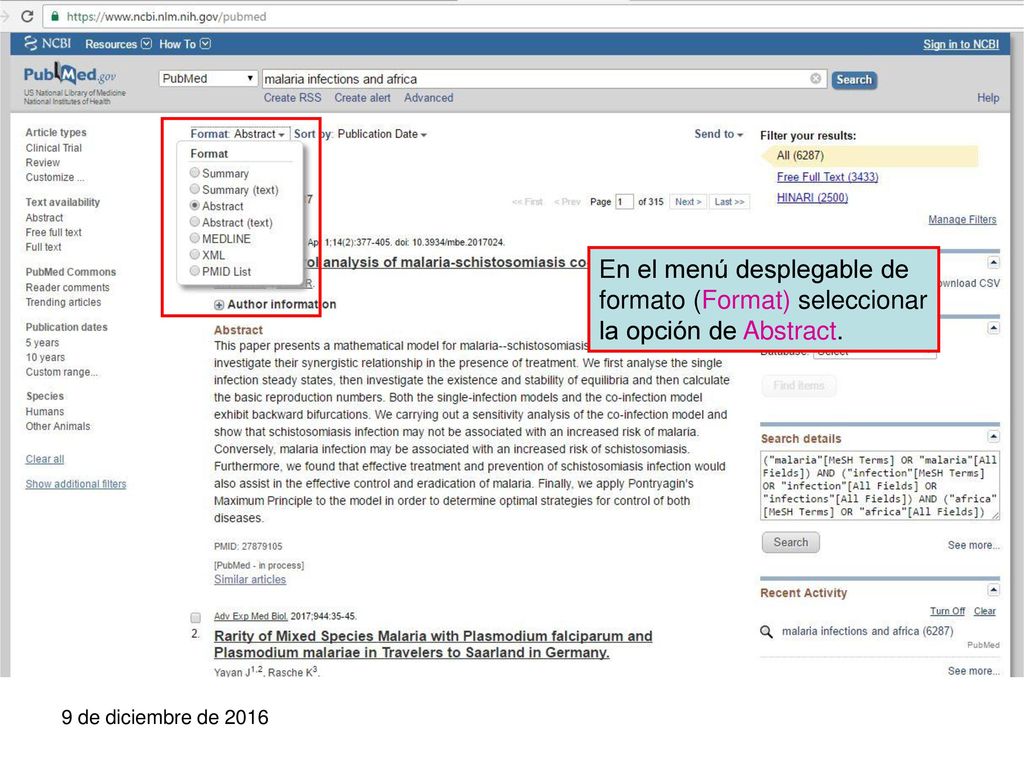Image resolution: width=1024 pixels, height=768 pixels.
Task: Click Create alert below the search box
Action: pos(362,98)
